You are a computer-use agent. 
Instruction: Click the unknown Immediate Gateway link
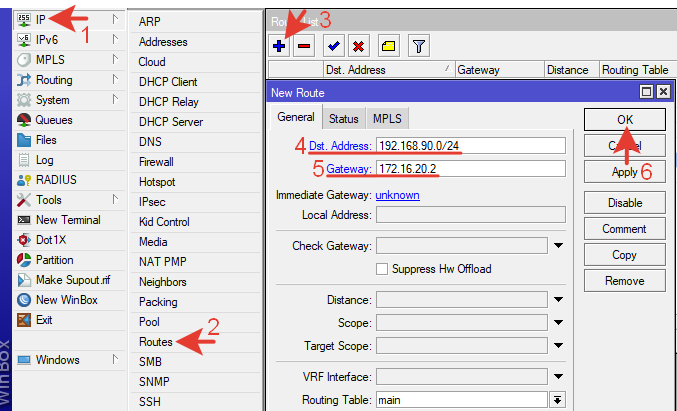[x=397, y=195]
